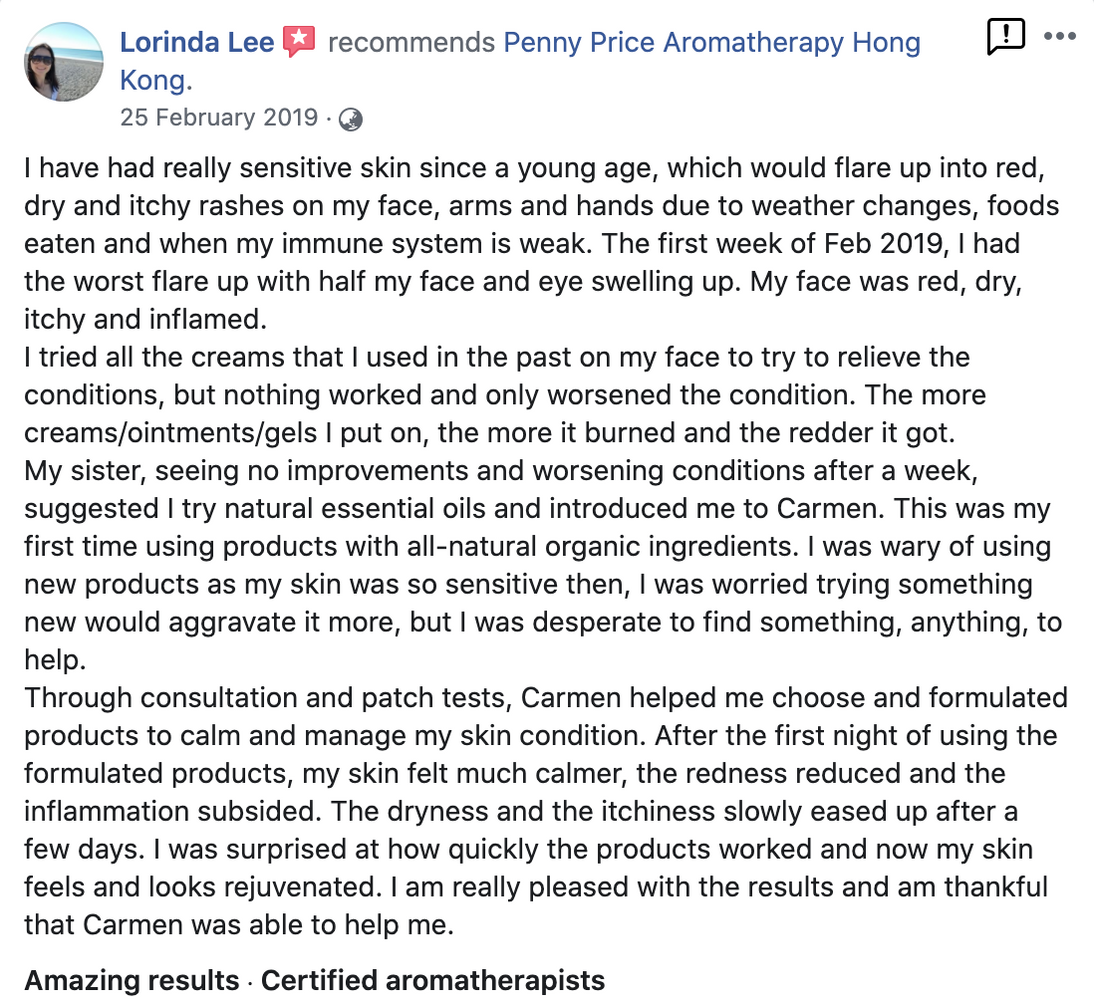This screenshot has height=1008, width=1094.
Task: Click the line starting 'Through consultation and patch tests'
Action: click(546, 698)
